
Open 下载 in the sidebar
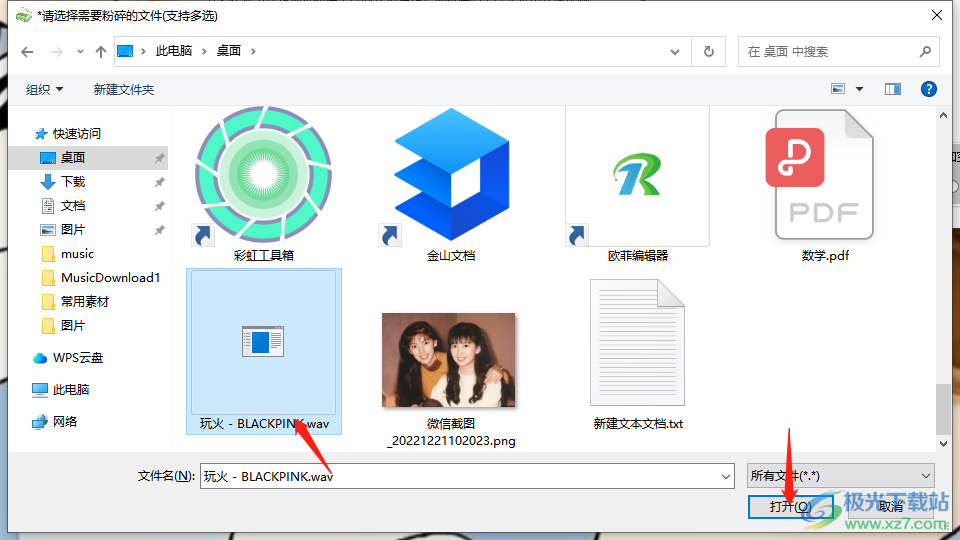(x=73, y=182)
